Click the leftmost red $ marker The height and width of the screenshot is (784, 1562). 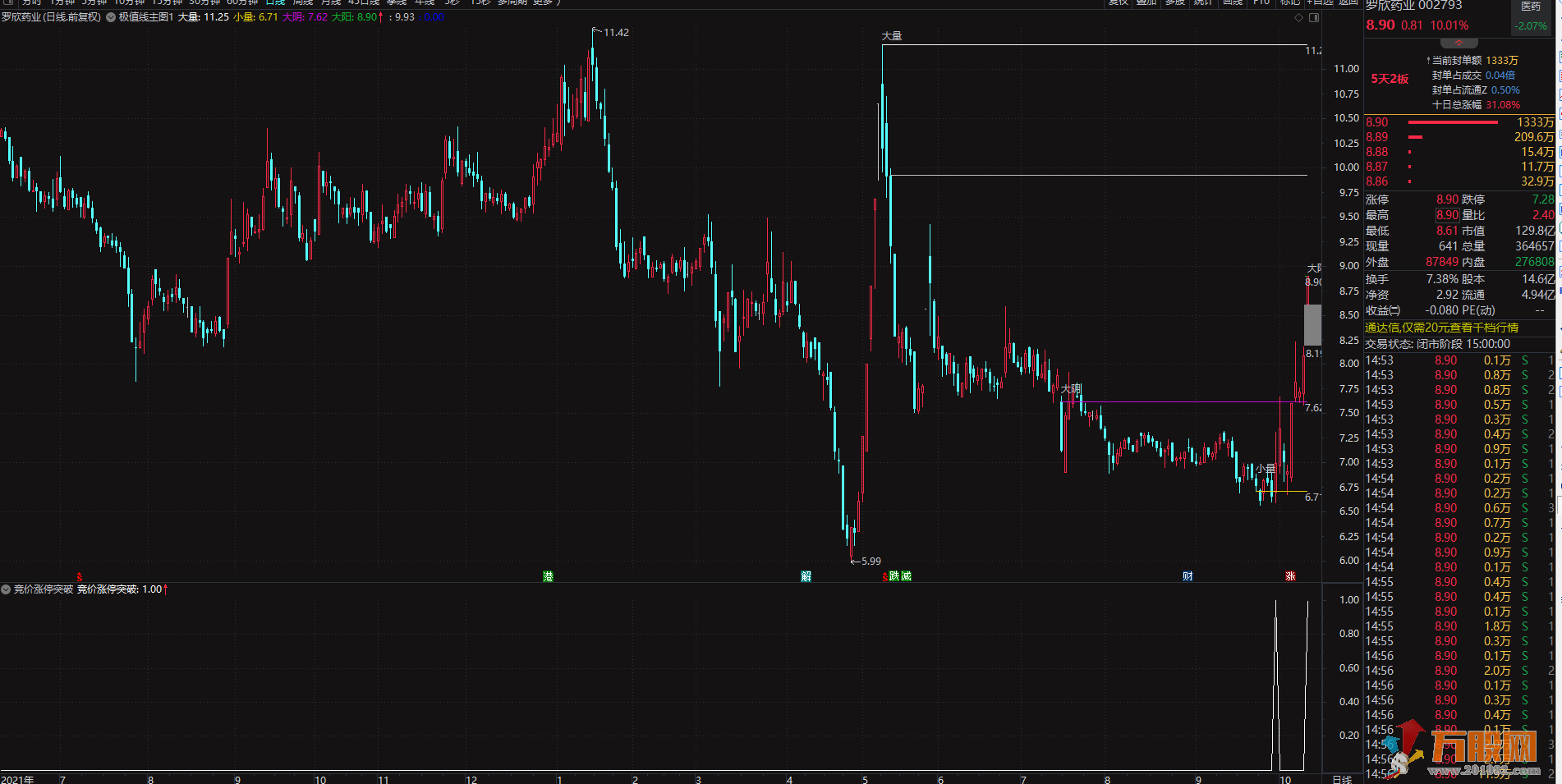pyautogui.click(x=80, y=576)
